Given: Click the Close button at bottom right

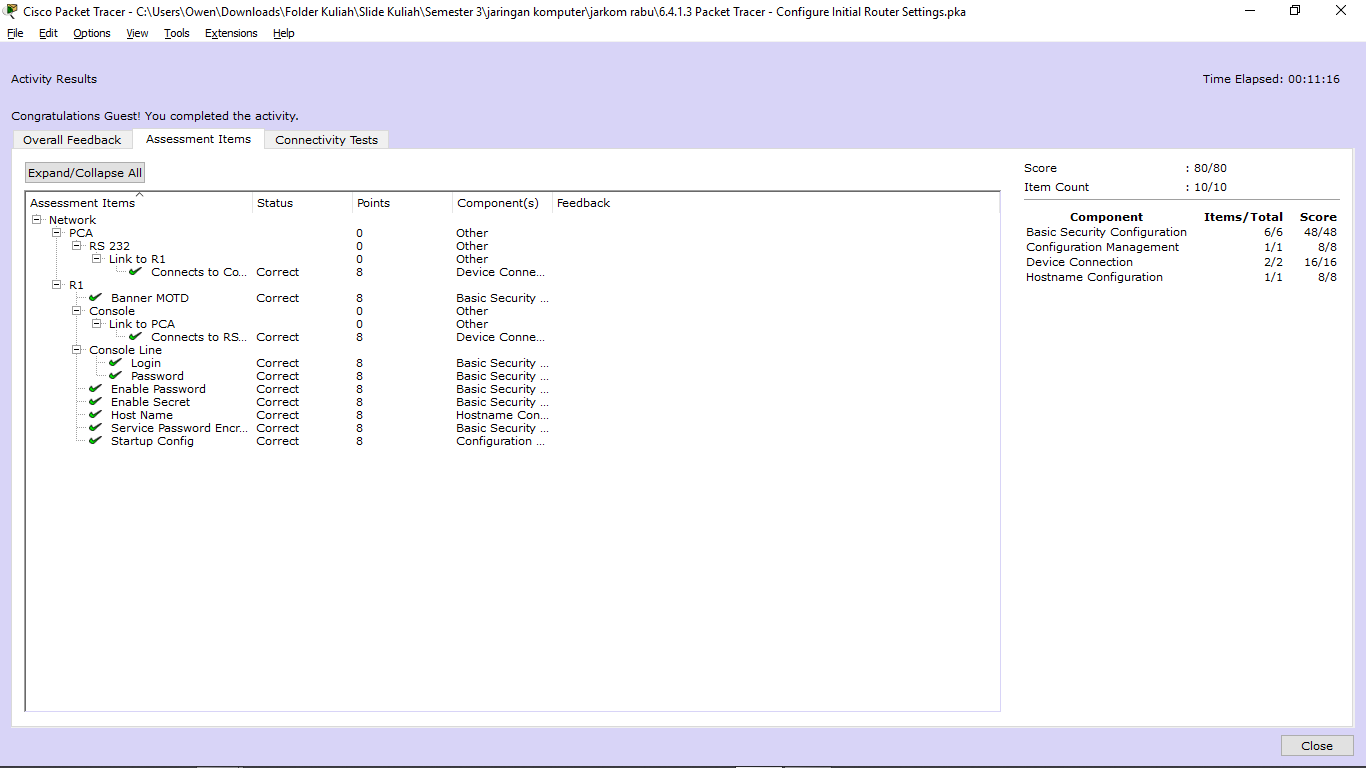Looking at the screenshot, I should coord(1317,746).
